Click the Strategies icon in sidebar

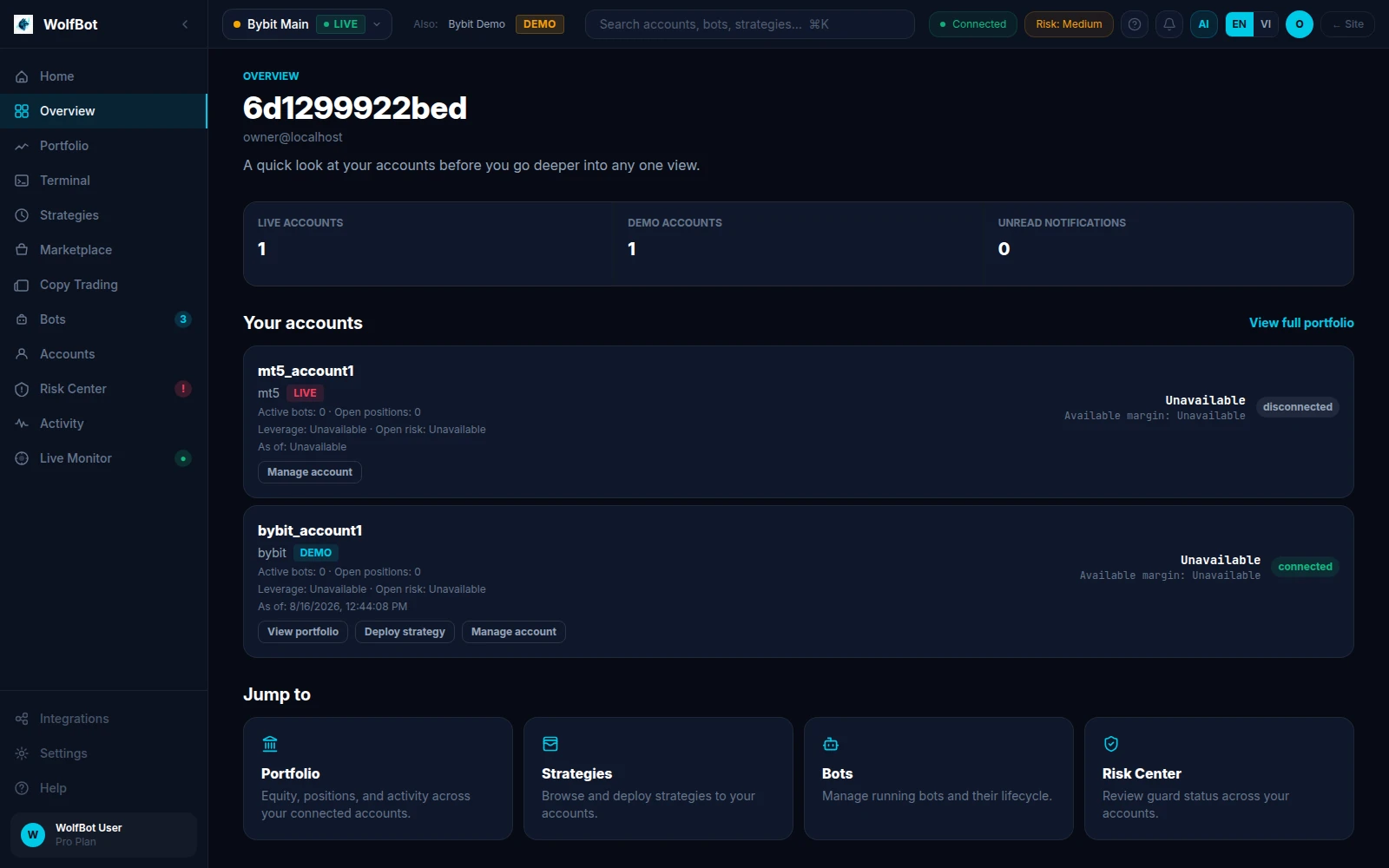(22, 215)
